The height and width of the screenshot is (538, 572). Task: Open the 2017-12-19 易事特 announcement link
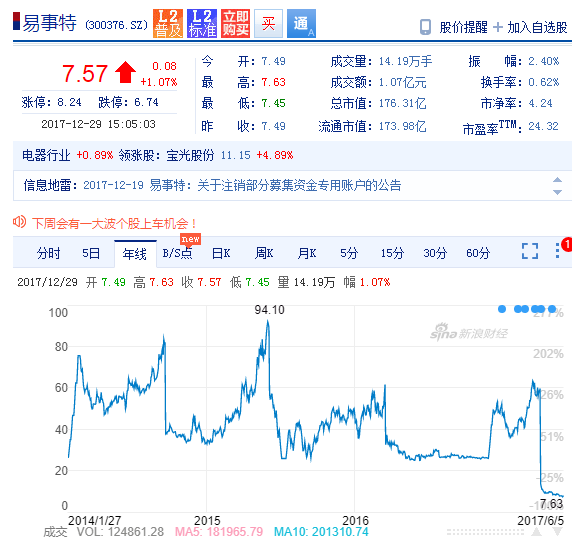coord(242,185)
